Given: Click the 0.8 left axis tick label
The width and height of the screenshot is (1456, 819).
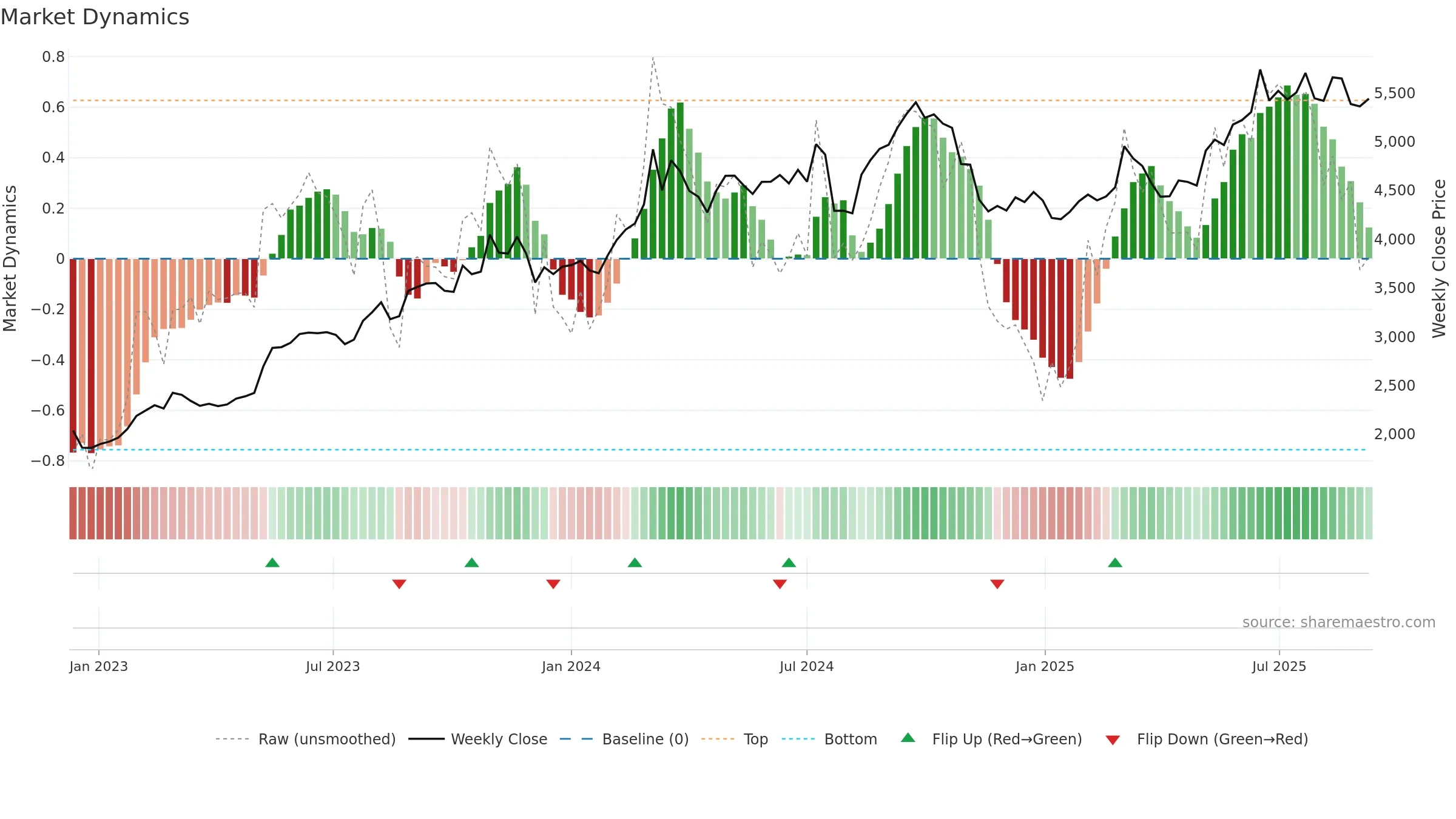Looking at the screenshot, I should [x=53, y=56].
